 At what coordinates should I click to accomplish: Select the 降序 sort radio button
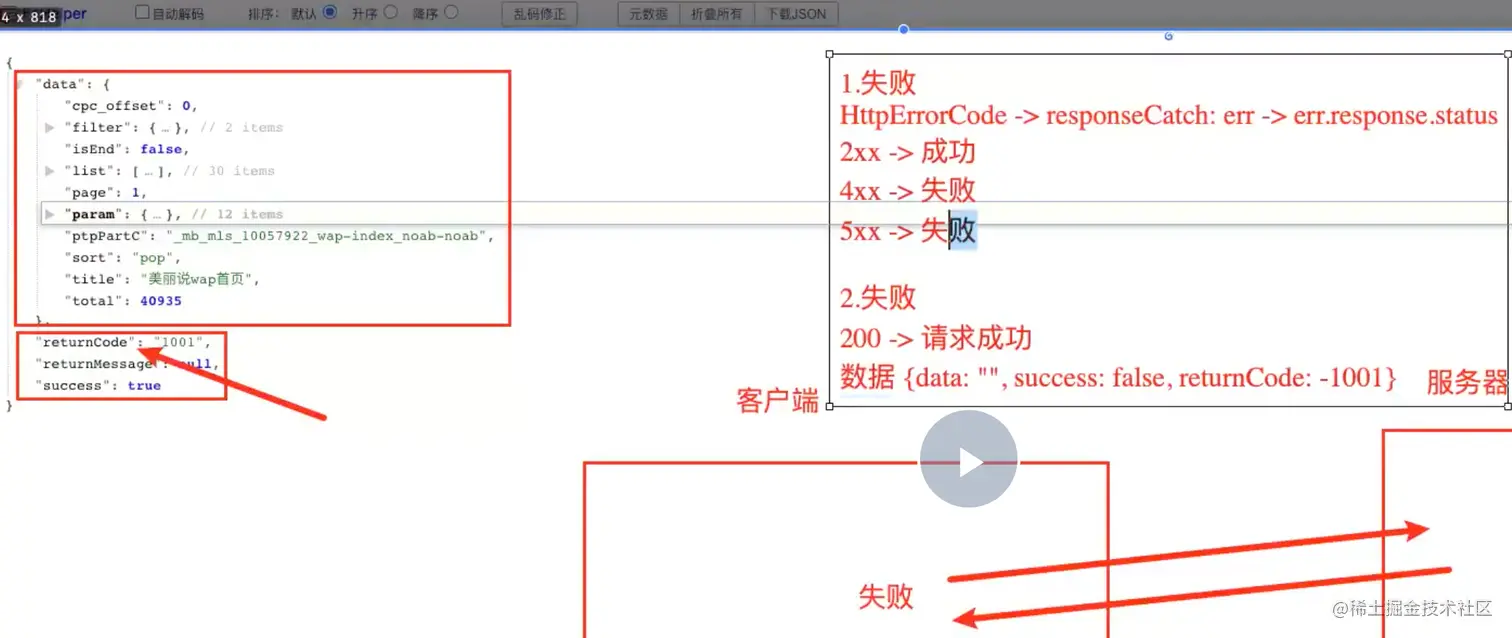[451, 13]
